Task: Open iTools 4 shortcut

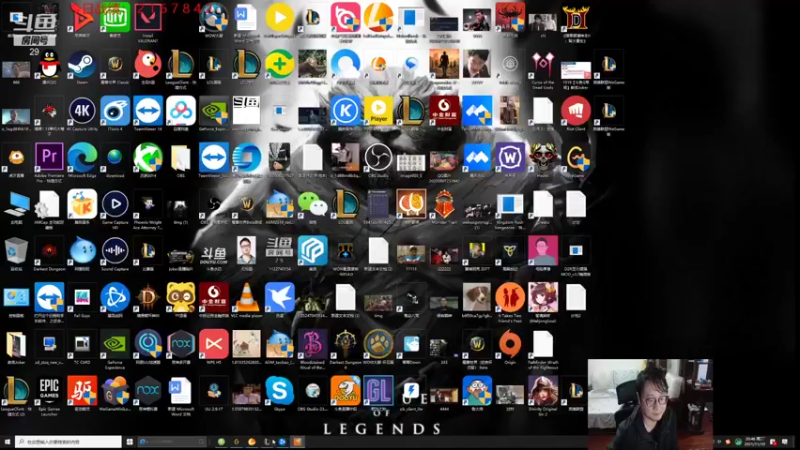Action: click(115, 111)
